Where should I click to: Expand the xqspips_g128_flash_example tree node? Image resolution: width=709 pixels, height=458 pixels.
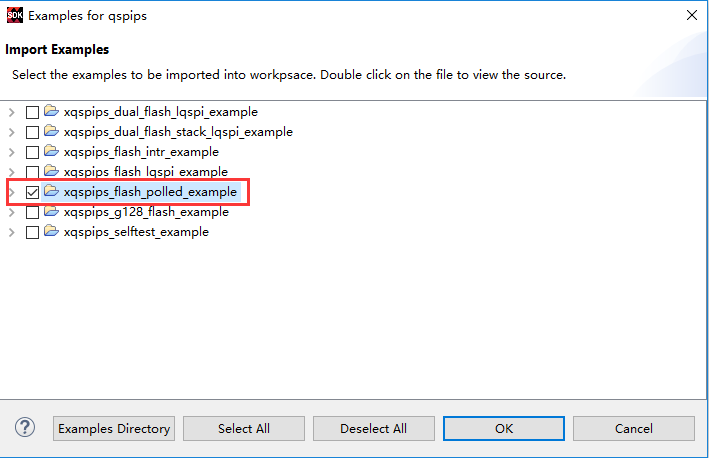12,212
